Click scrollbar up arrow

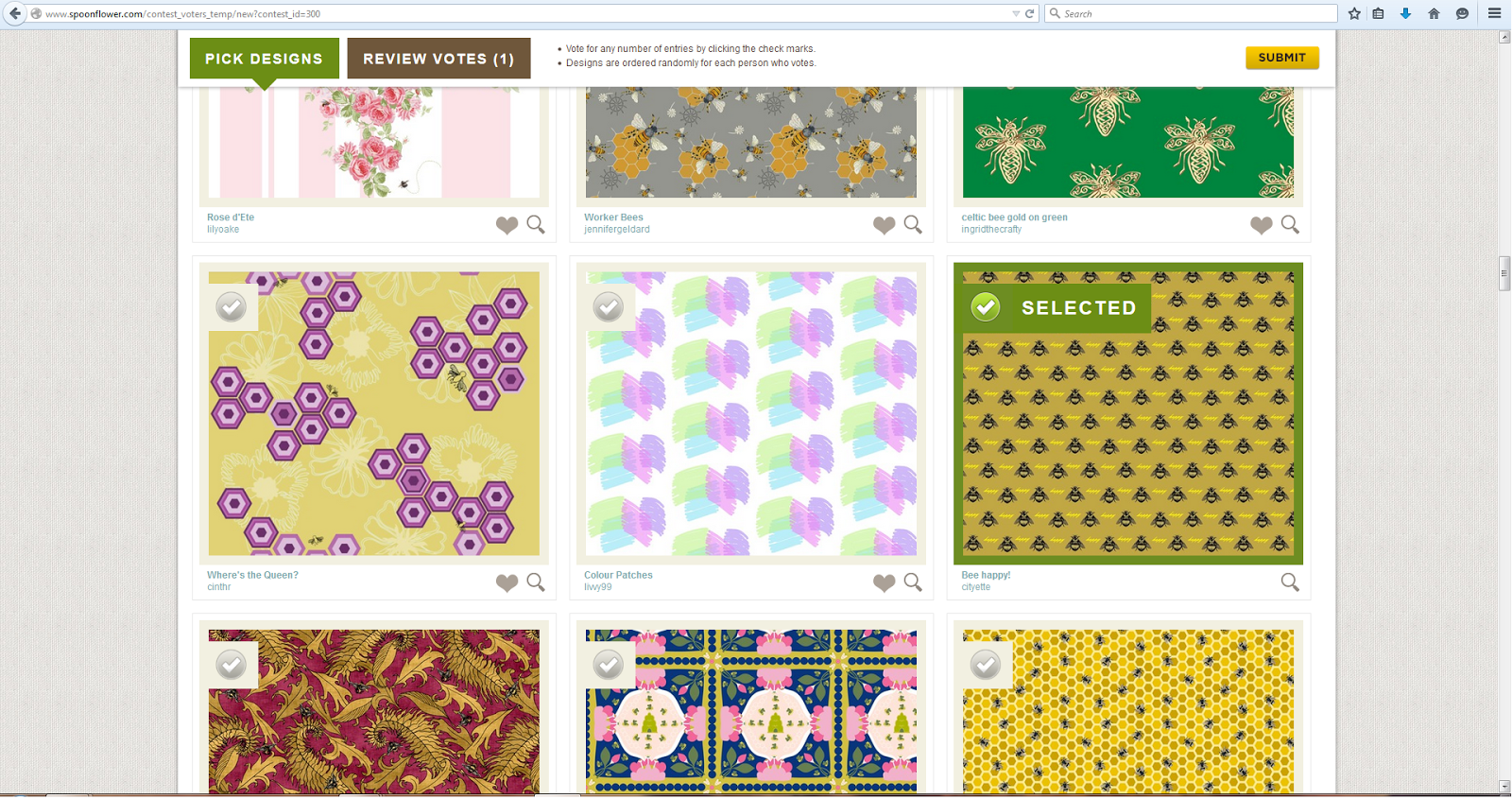click(1504, 37)
